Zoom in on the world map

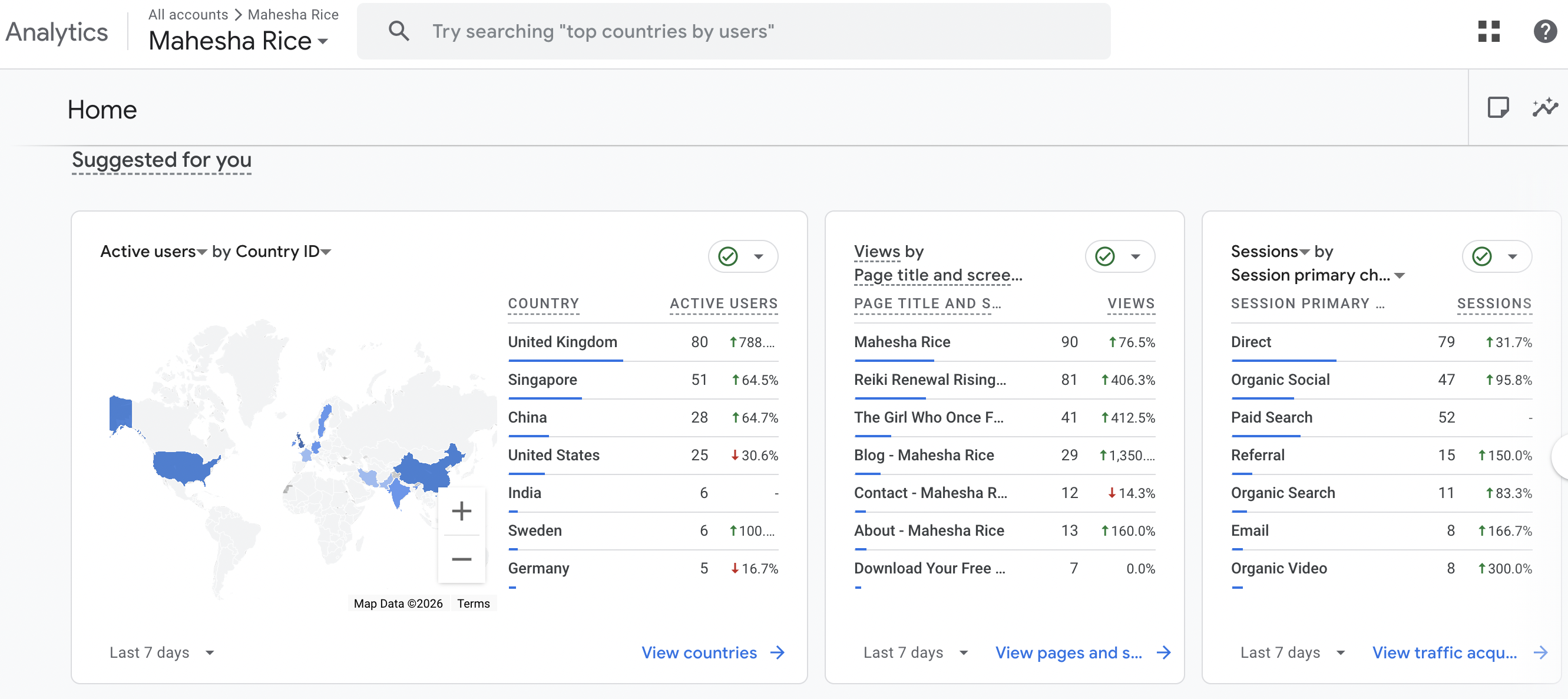click(x=462, y=510)
